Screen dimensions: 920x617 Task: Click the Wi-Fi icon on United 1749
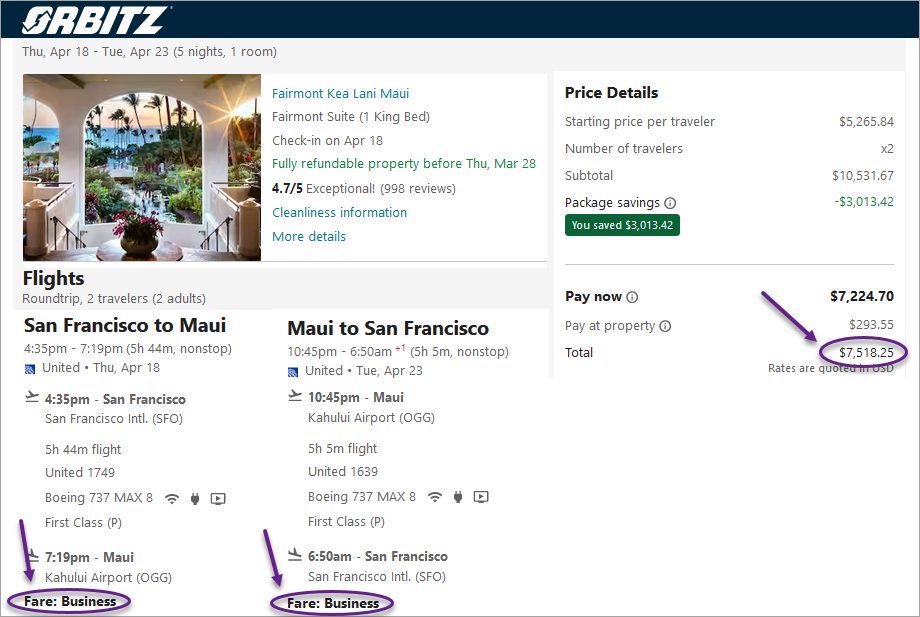tap(172, 499)
